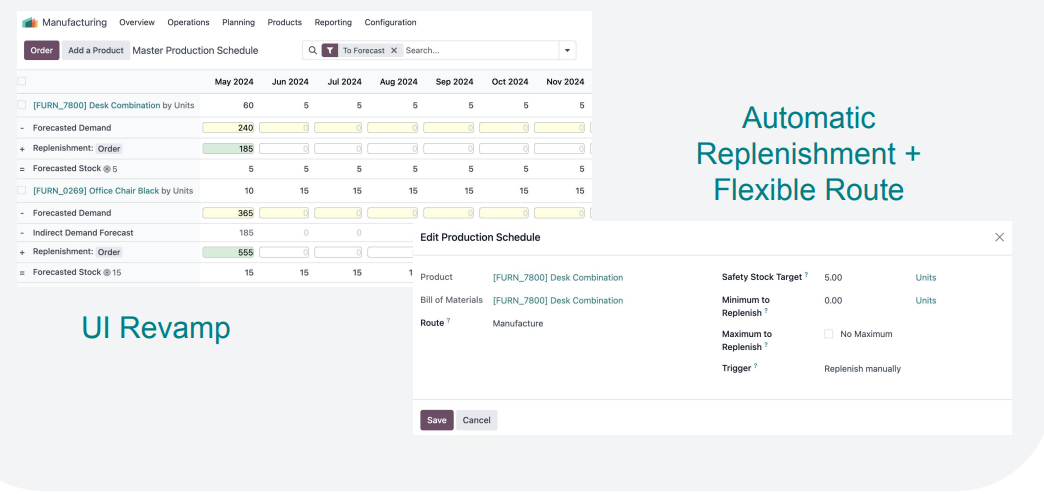Image resolution: width=1044 pixels, height=494 pixels.
Task: Click Desk Combination Jun 2024 replenishment field
Action: pyautogui.click(x=284, y=149)
